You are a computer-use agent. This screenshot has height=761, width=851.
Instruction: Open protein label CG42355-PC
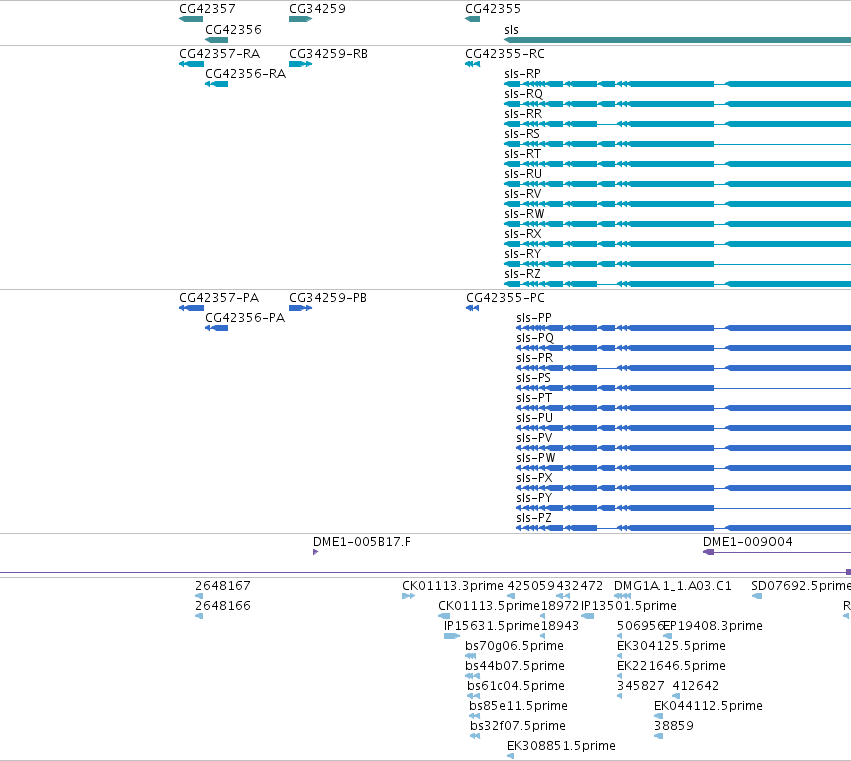click(x=505, y=298)
